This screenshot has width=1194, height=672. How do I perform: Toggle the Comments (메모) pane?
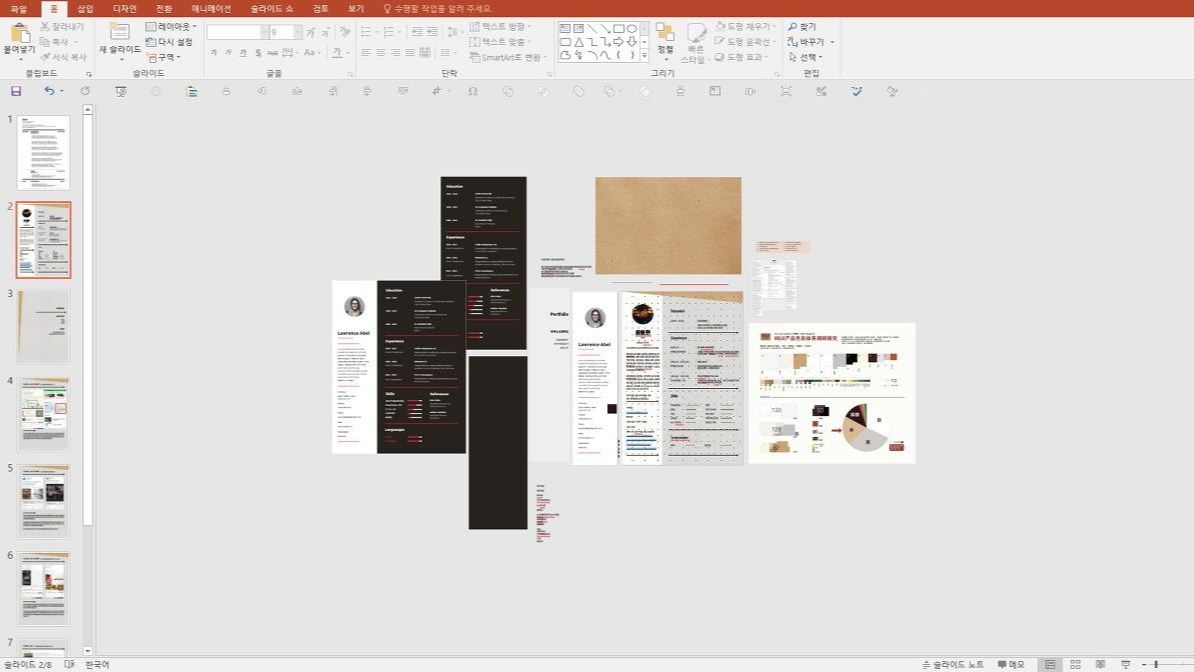point(1011,664)
